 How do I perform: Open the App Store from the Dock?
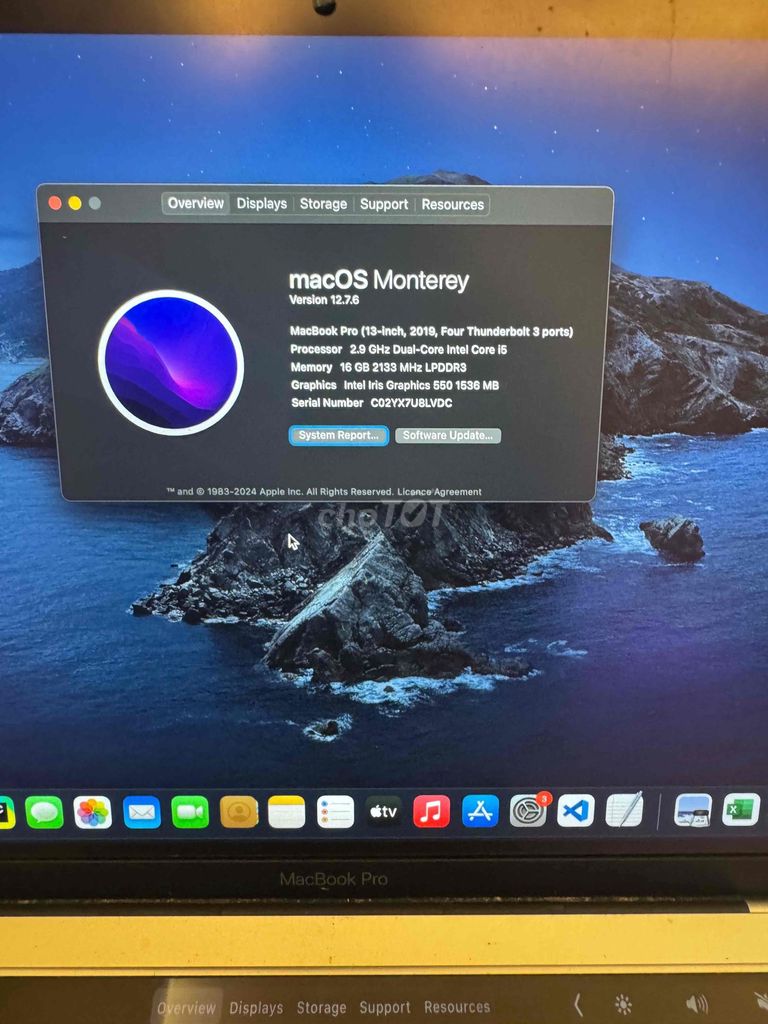click(480, 811)
